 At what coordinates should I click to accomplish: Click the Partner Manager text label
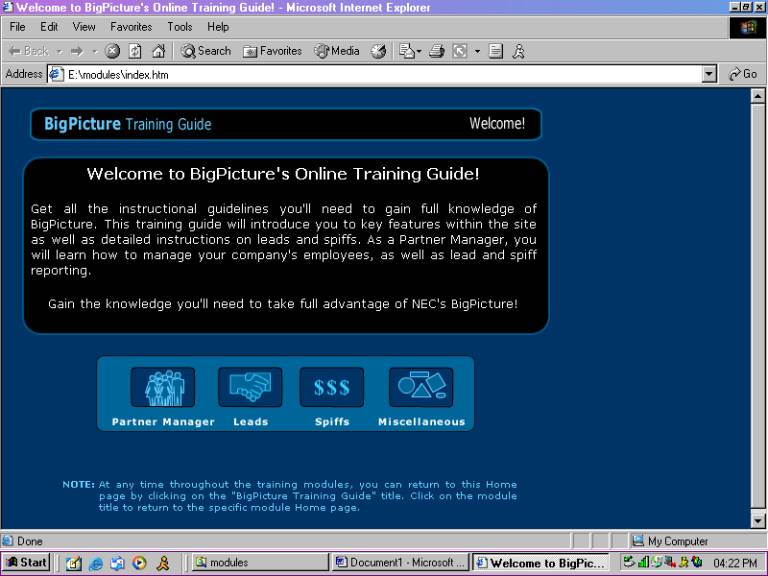tap(163, 422)
